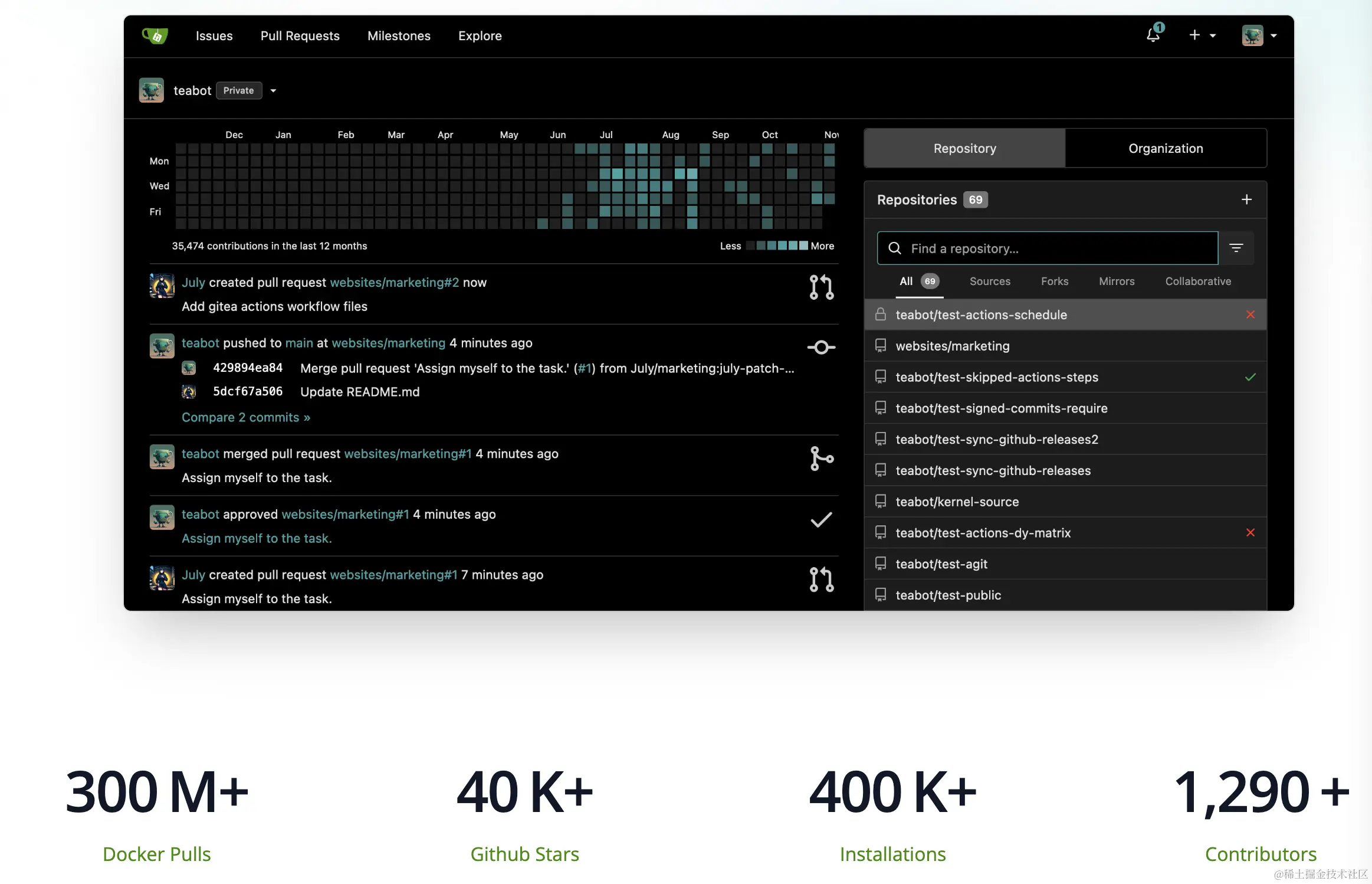Switch to the Organization view
This screenshot has height=884, width=1372.
point(1166,148)
